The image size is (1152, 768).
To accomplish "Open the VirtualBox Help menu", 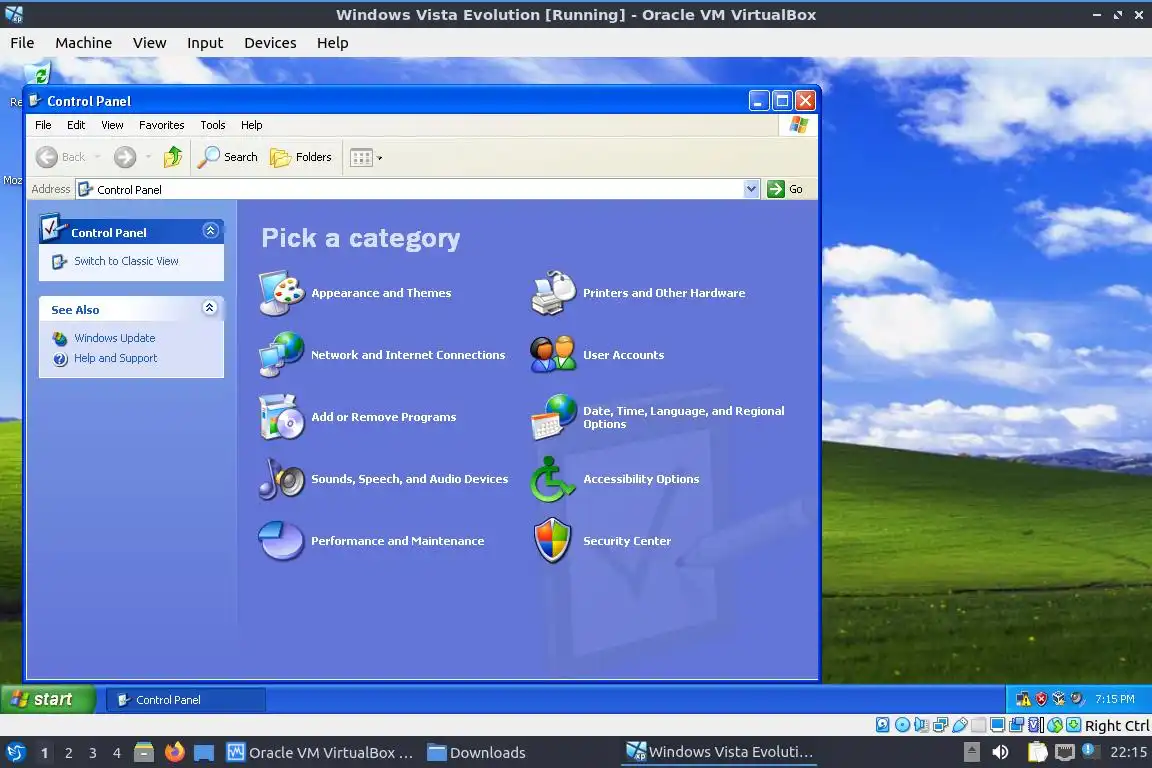I will (x=333, y=43).
